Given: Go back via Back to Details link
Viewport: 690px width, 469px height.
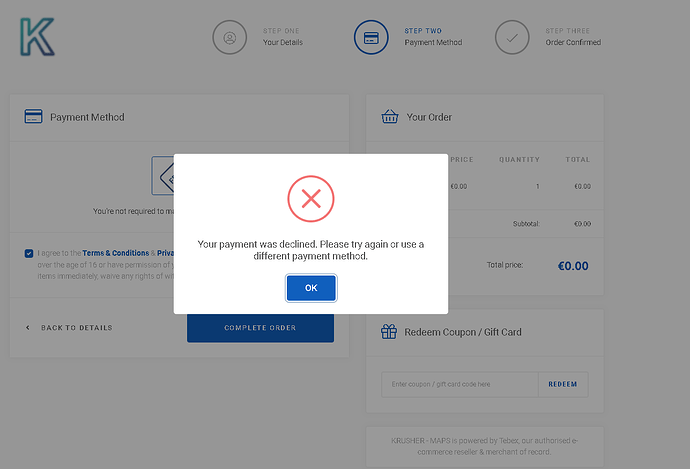Looking at the screenshot, I should pyautogui.click(x=77, y=327).
